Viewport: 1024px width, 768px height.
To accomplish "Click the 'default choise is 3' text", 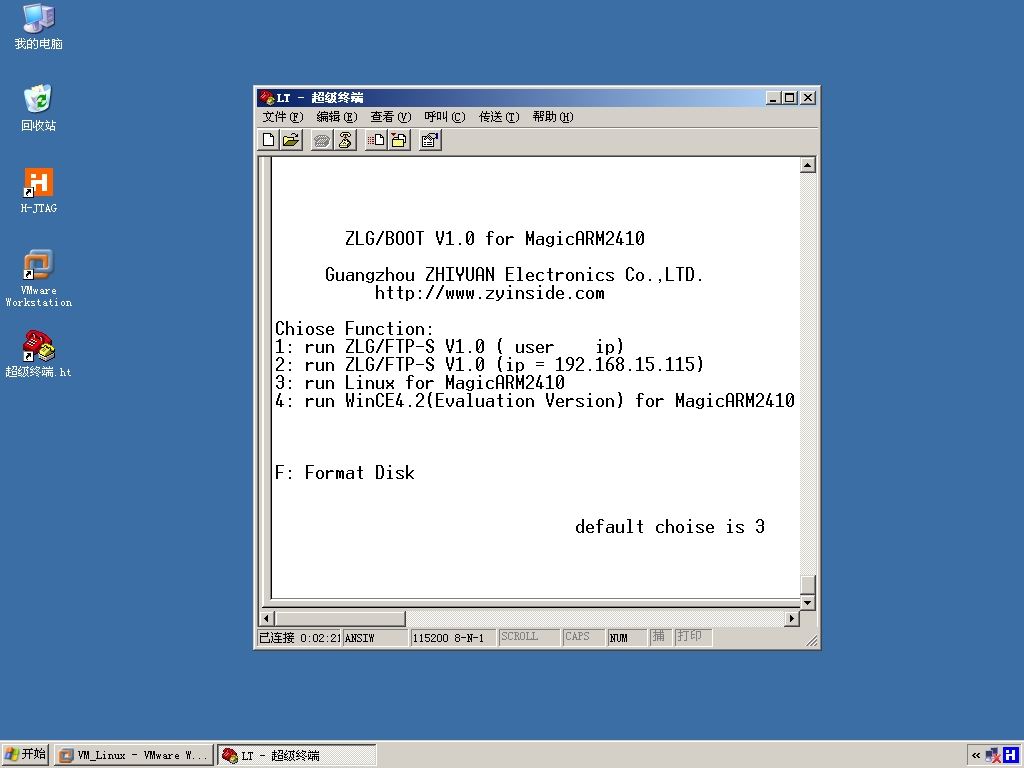I will [670, 526].
